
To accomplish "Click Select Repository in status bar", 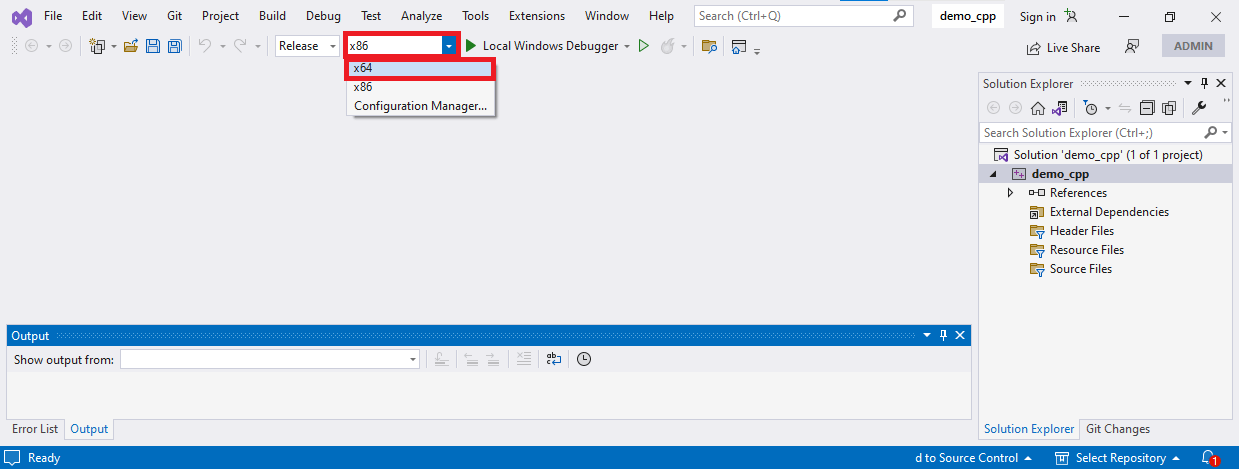I will 1118,458.
